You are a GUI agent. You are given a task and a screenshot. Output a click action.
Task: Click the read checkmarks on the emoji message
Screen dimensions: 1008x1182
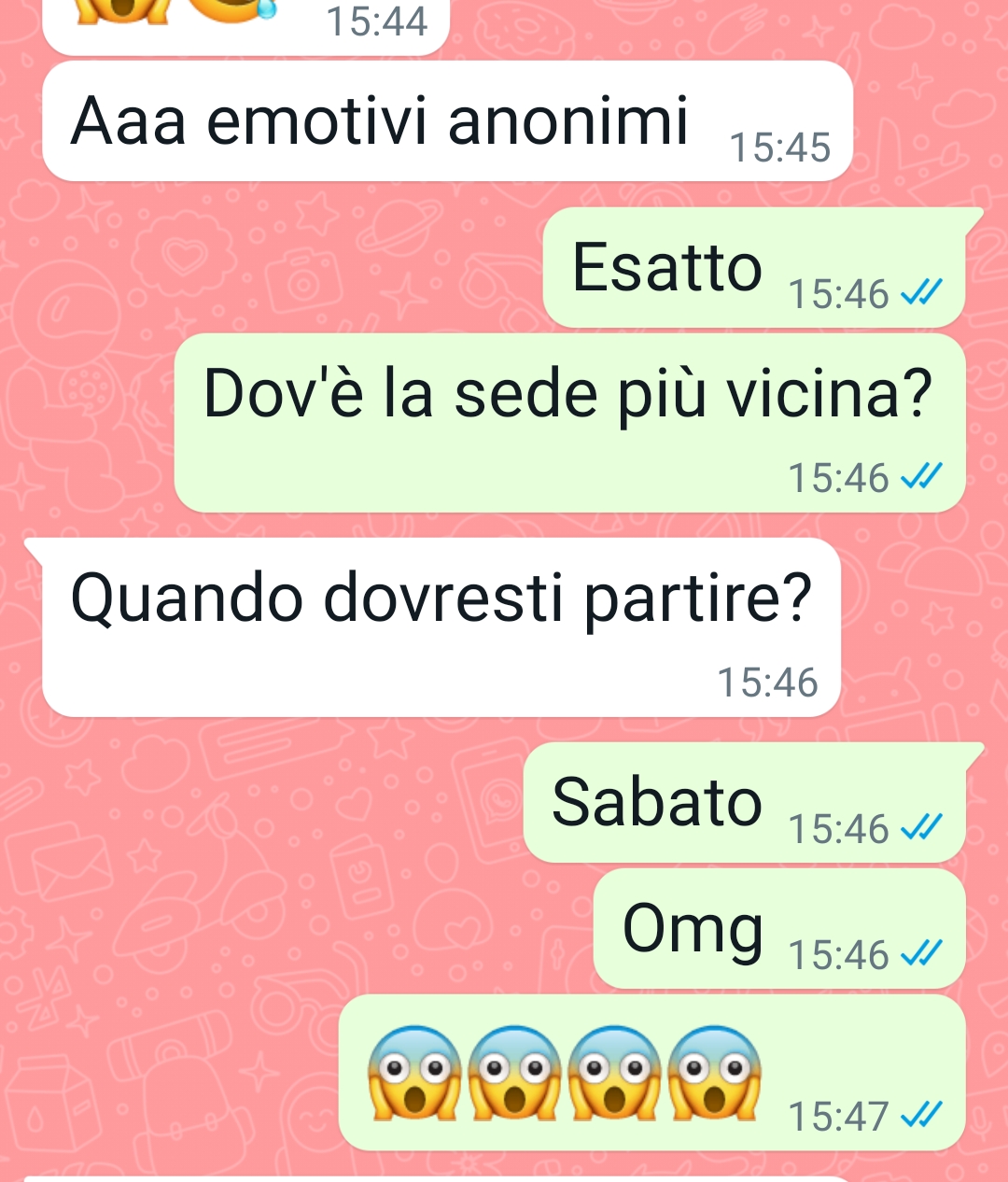[921, 1114]
